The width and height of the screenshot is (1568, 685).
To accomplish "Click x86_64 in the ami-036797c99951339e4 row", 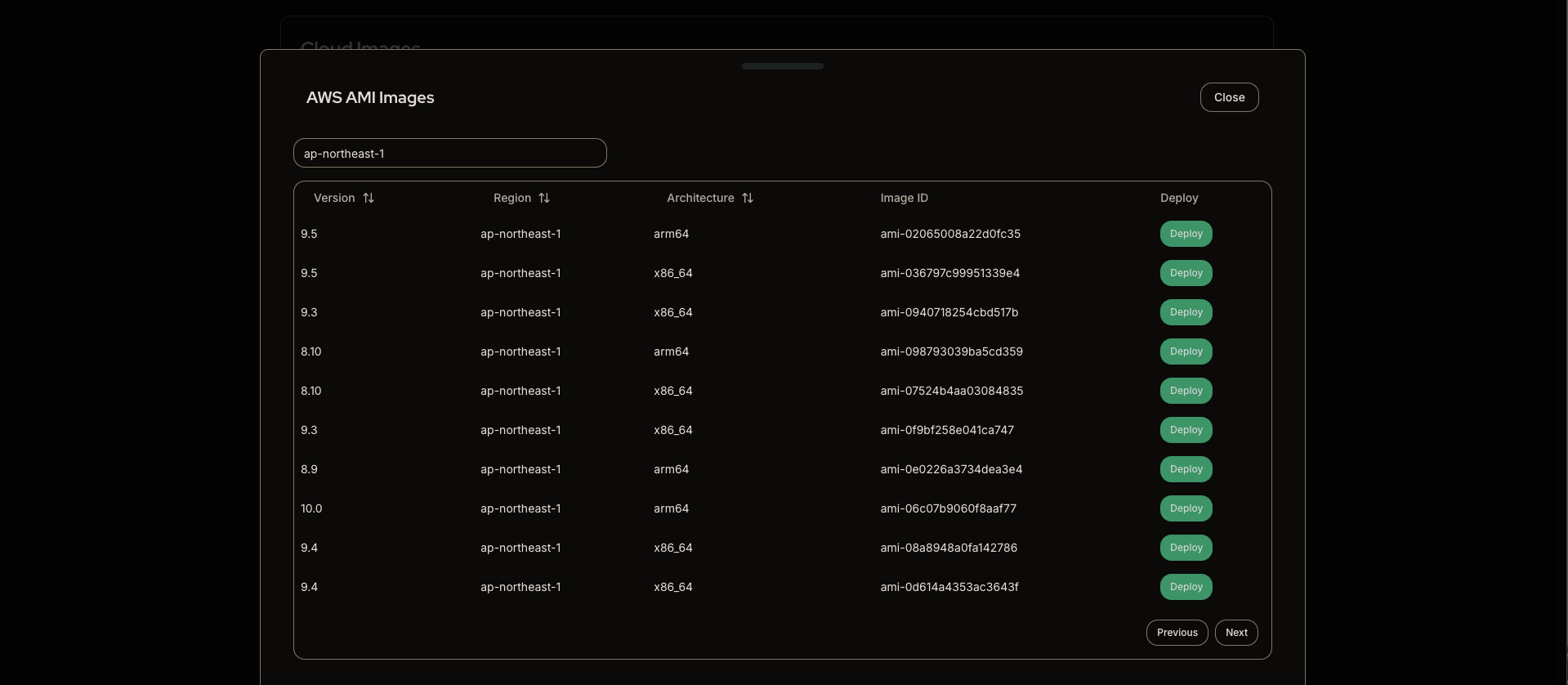I will tap(673, 273).
